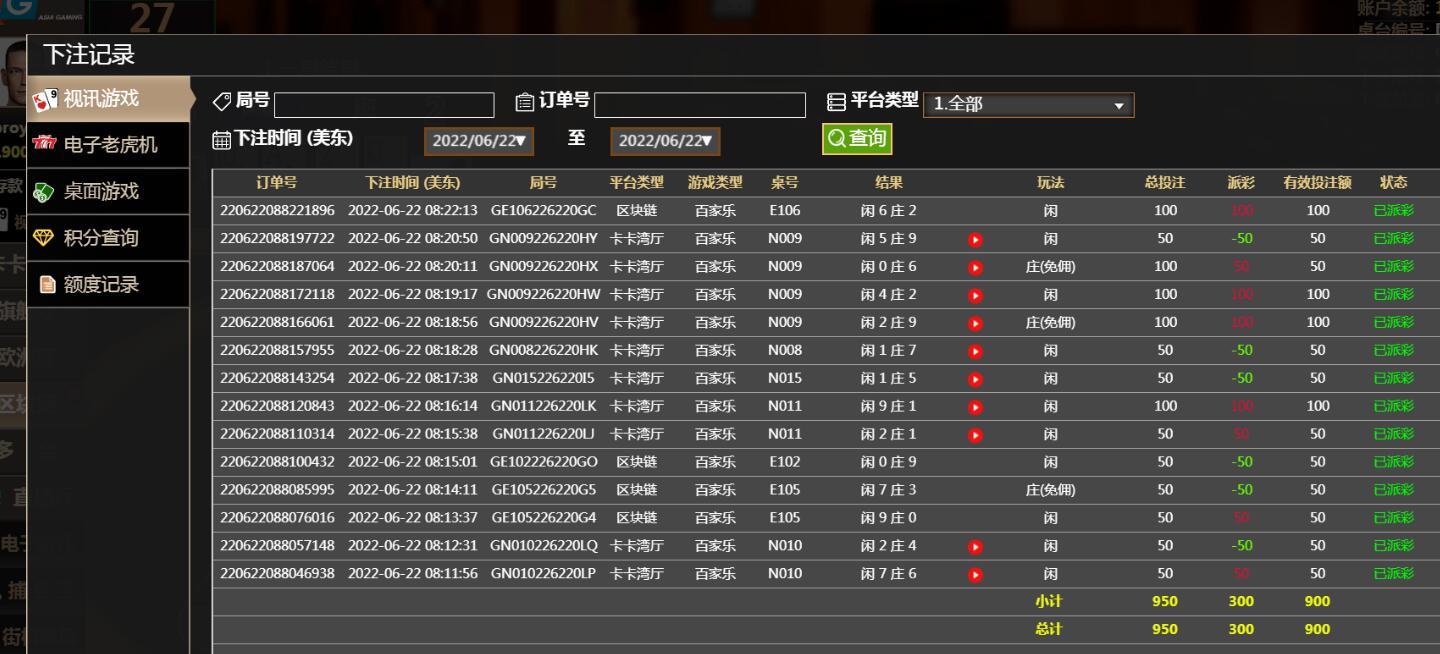This screenshot has width=1440, height=654.
Task: Click round number GN008226220HK
Action: (543, 351)
